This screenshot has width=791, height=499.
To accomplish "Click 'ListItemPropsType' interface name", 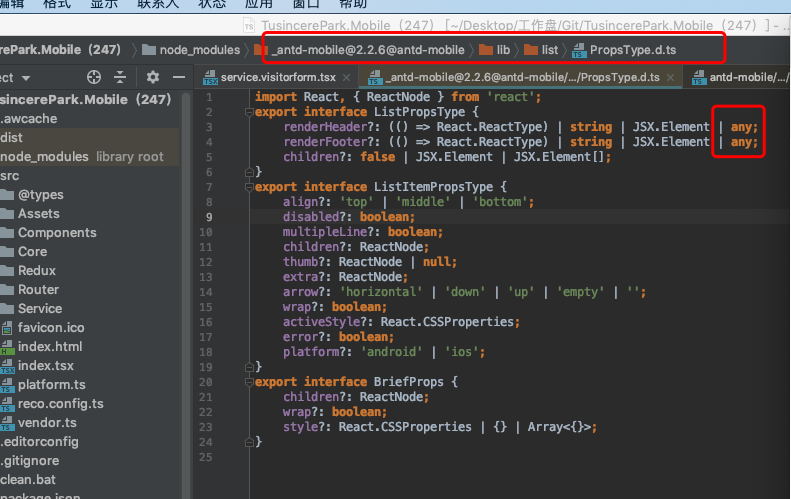I will click(x=433, y=187).
